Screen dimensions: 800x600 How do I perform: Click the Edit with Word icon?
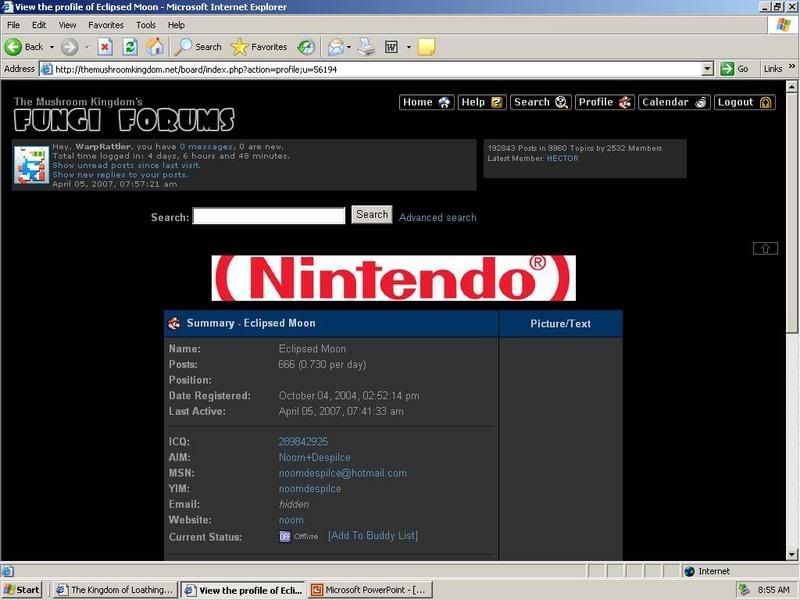tap(391, 47)
